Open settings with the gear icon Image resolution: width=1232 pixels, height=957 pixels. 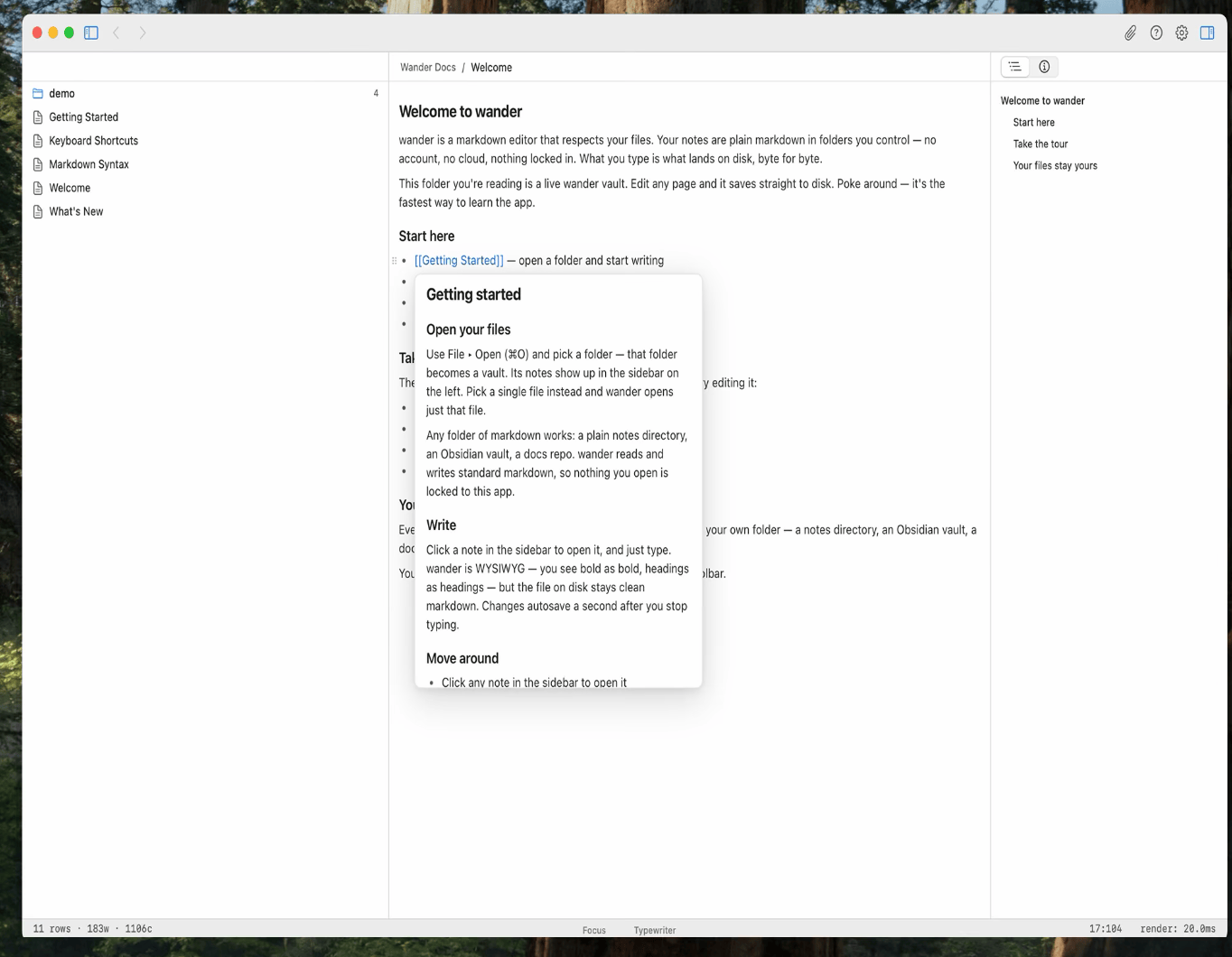click(1181, 33)
